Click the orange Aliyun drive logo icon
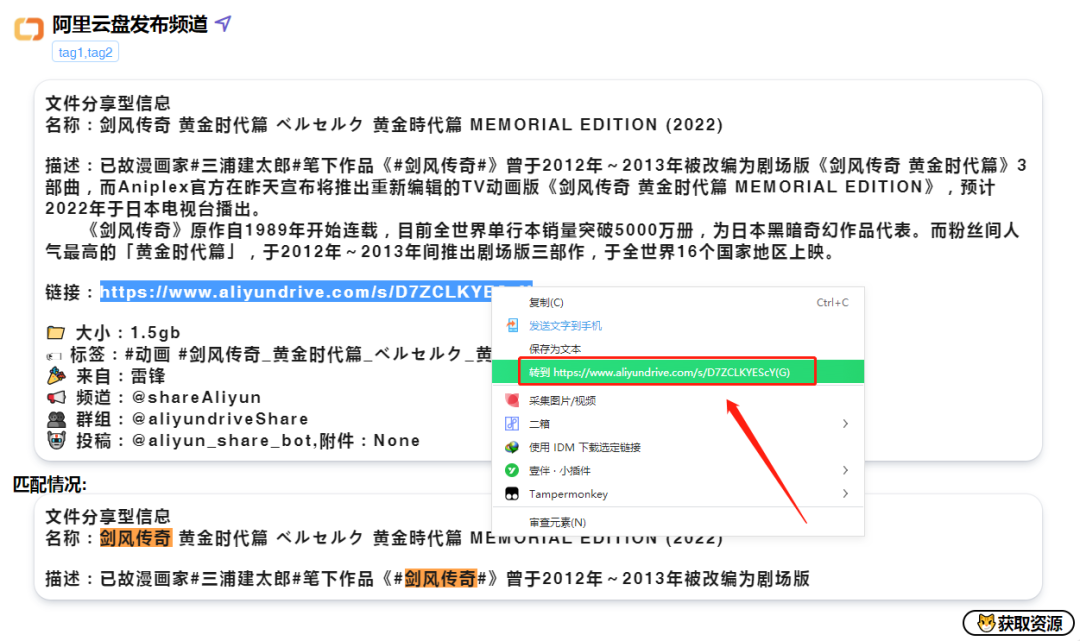Screen dimensions: 1080x641 (x=29, y=28)
